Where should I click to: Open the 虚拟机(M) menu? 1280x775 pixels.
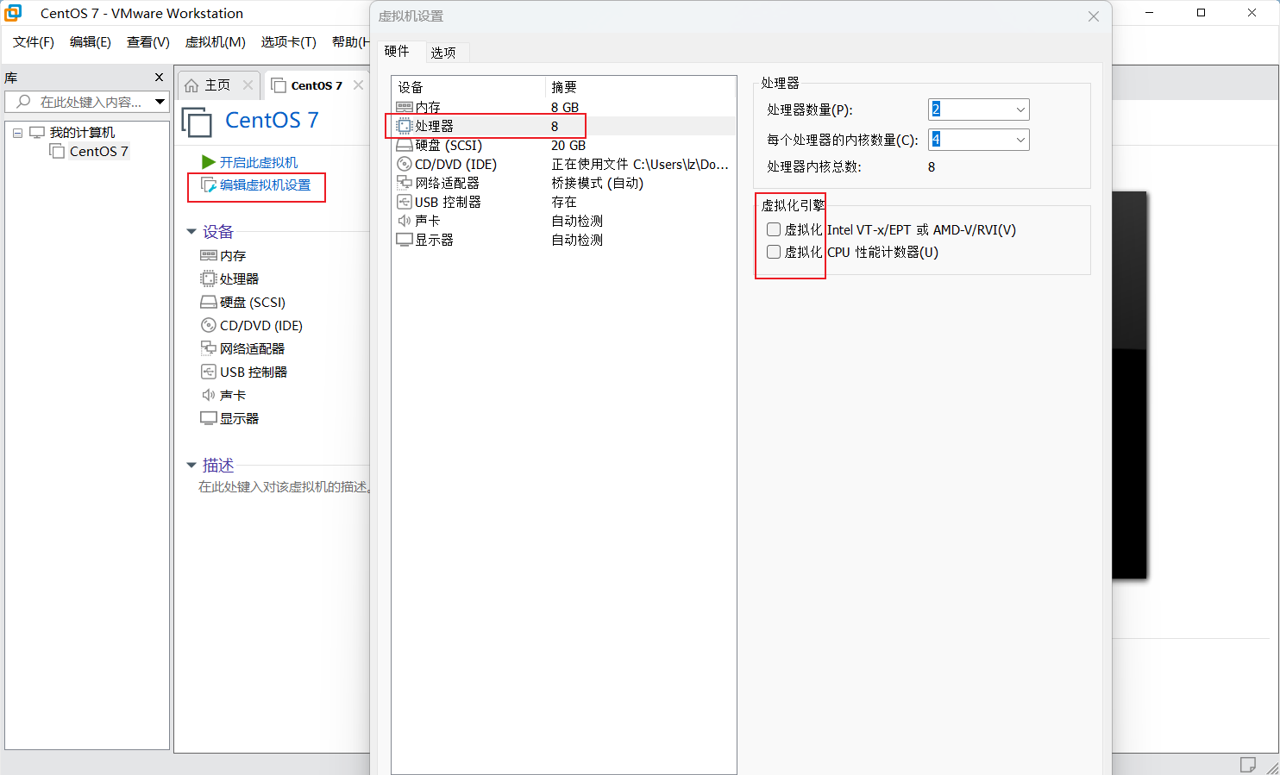click(215, 42)
